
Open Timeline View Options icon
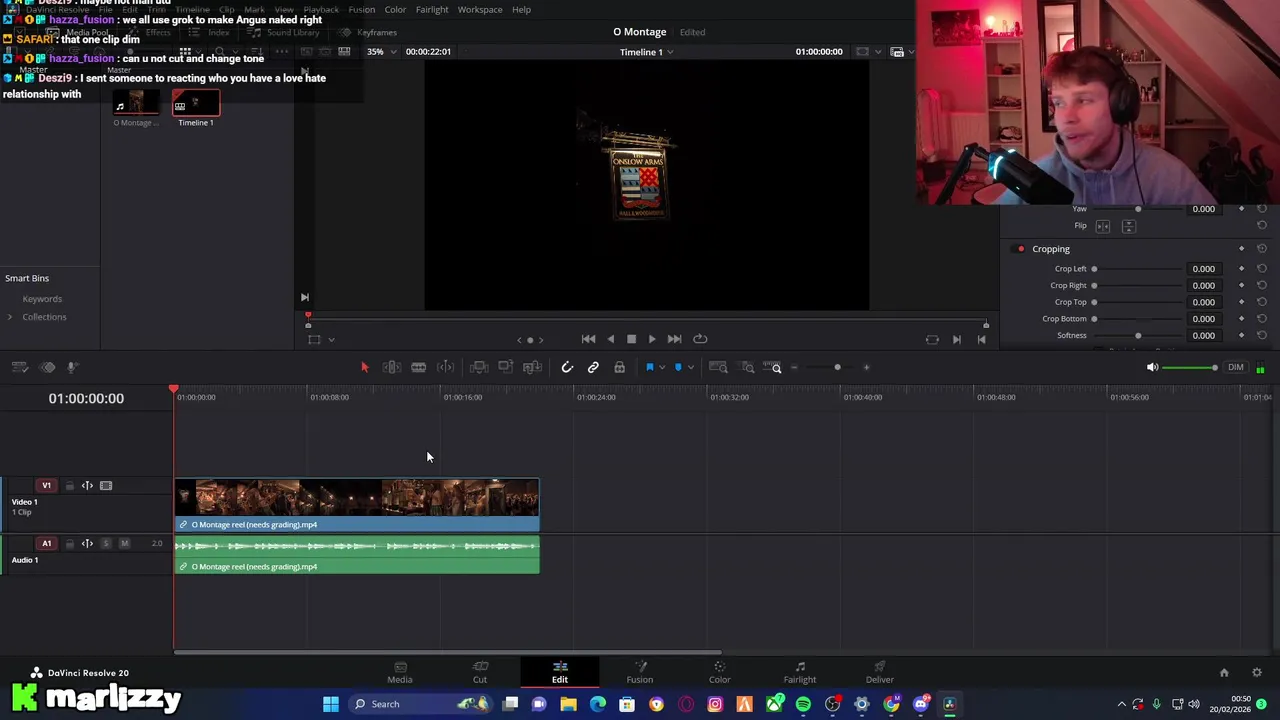tap(19, 367)
